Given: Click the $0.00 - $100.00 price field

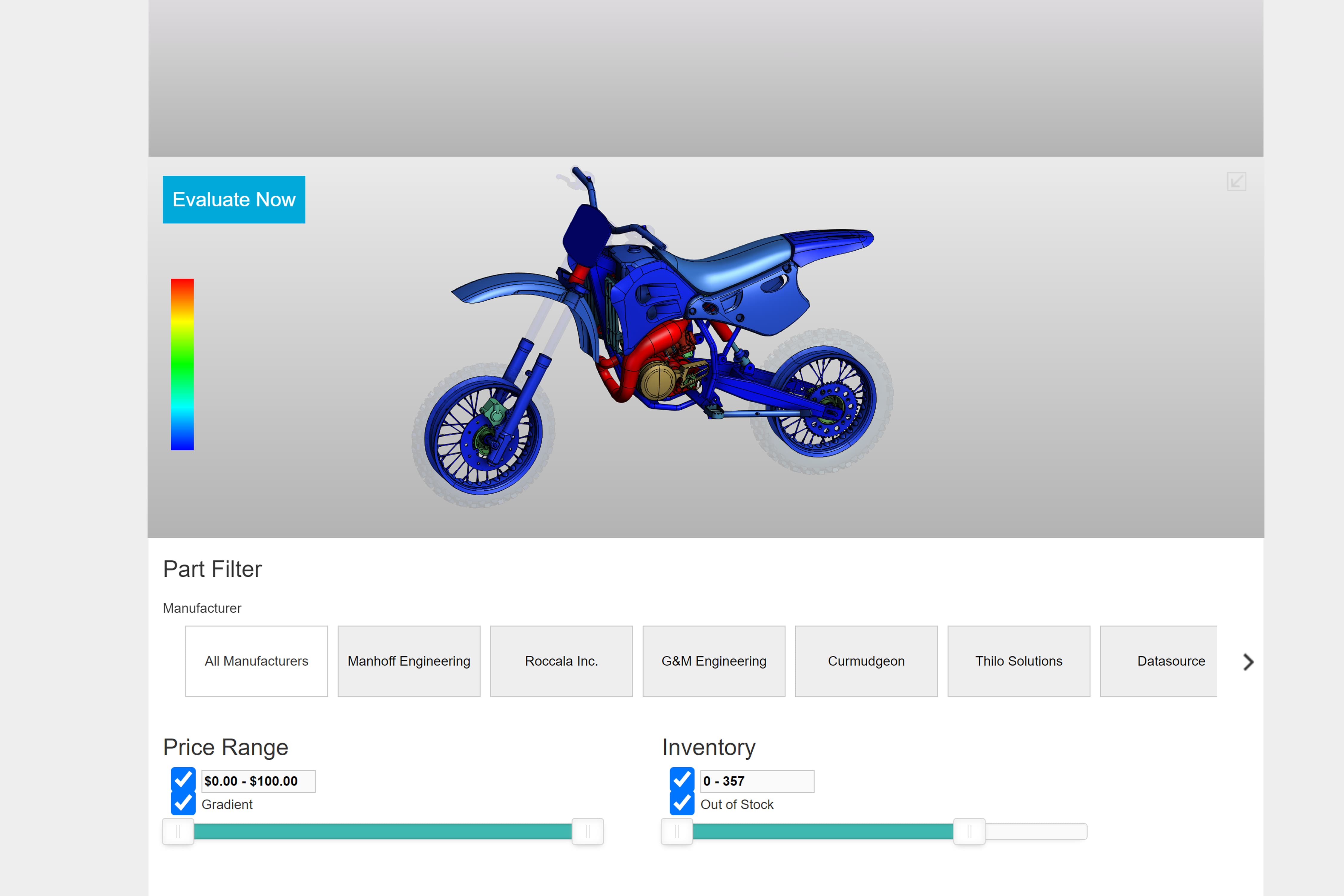Looking at the screenshot, I should [x=258, y=781].
